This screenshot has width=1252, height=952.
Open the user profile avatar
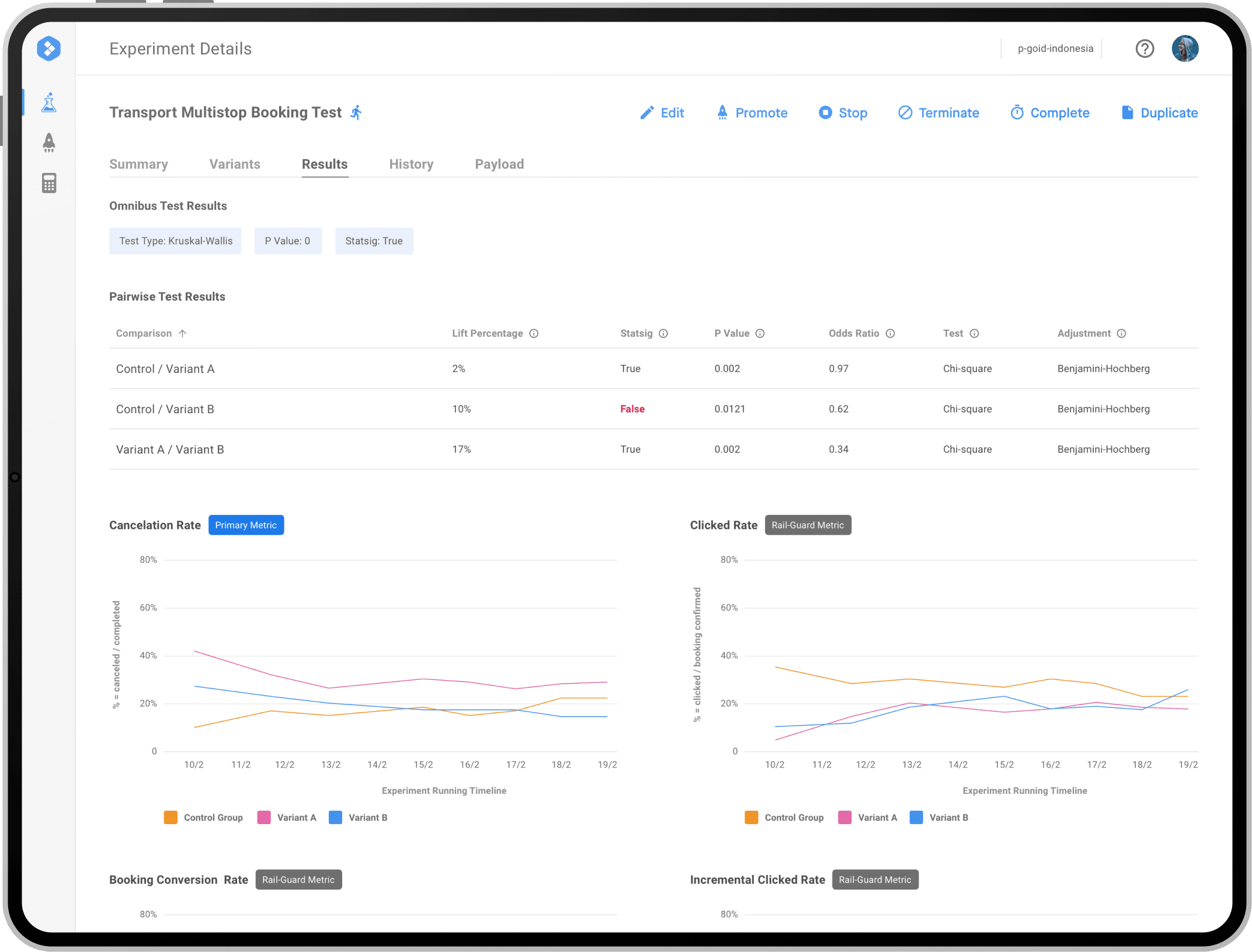click(x=1185, y=48)
